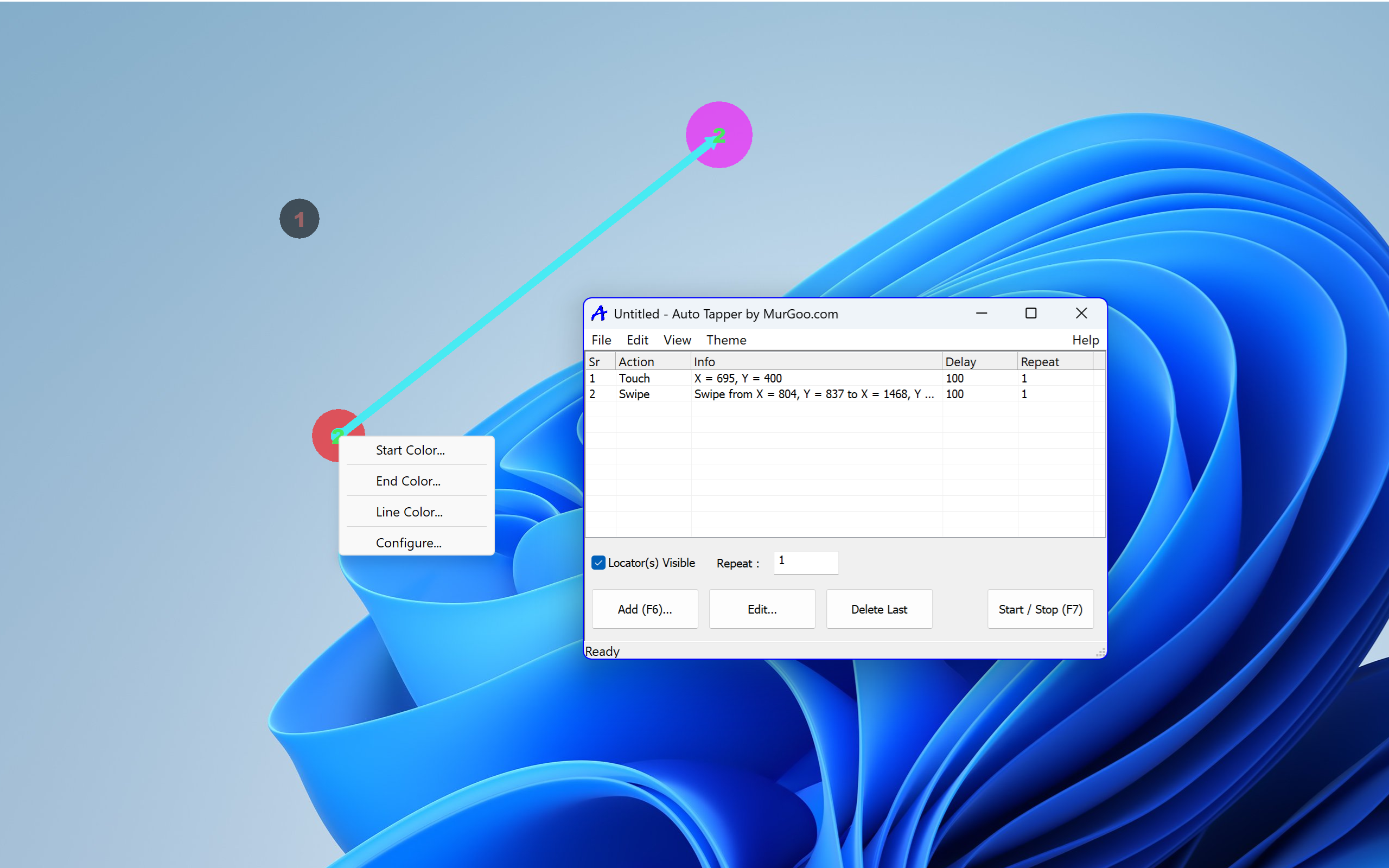
Task: Choose Line Color from the context menu
Action: click(x=409, y=512)
